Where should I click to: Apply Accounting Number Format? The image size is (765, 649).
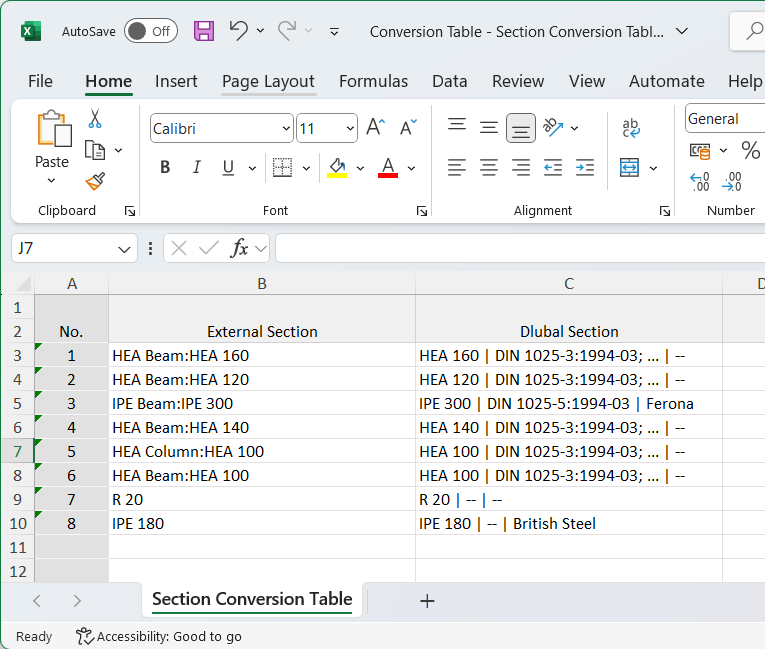(x=700, y=151)
